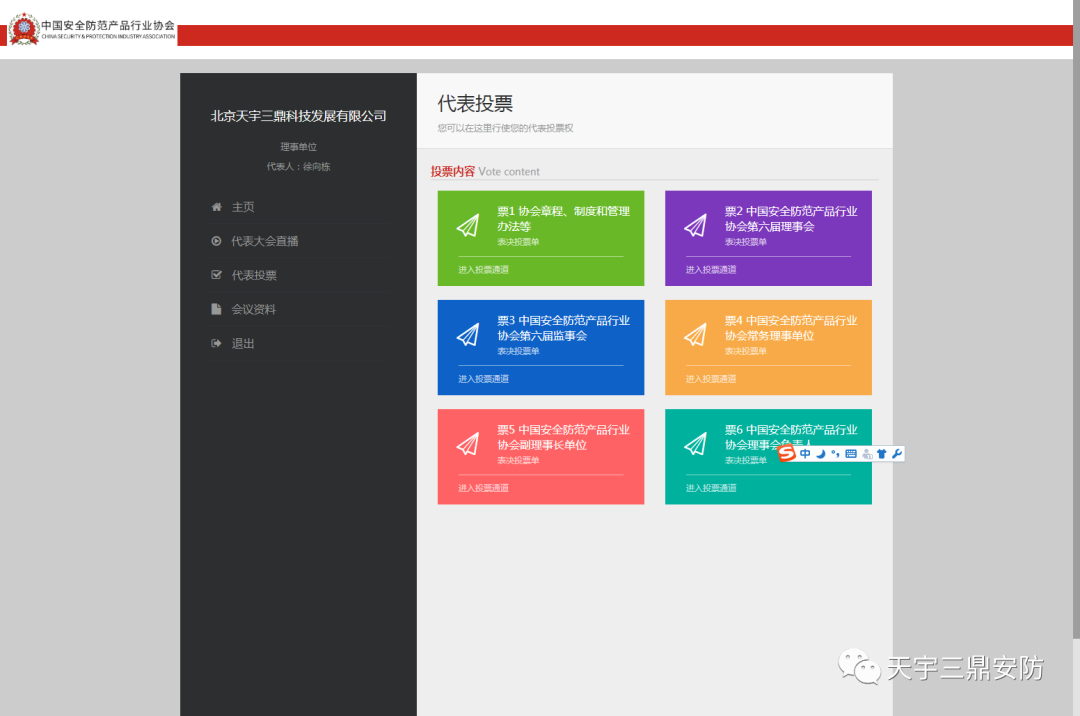Enter 进入投票通道 on teal 票6 card
The image size is (1080, 716).
tap(711, 488)
